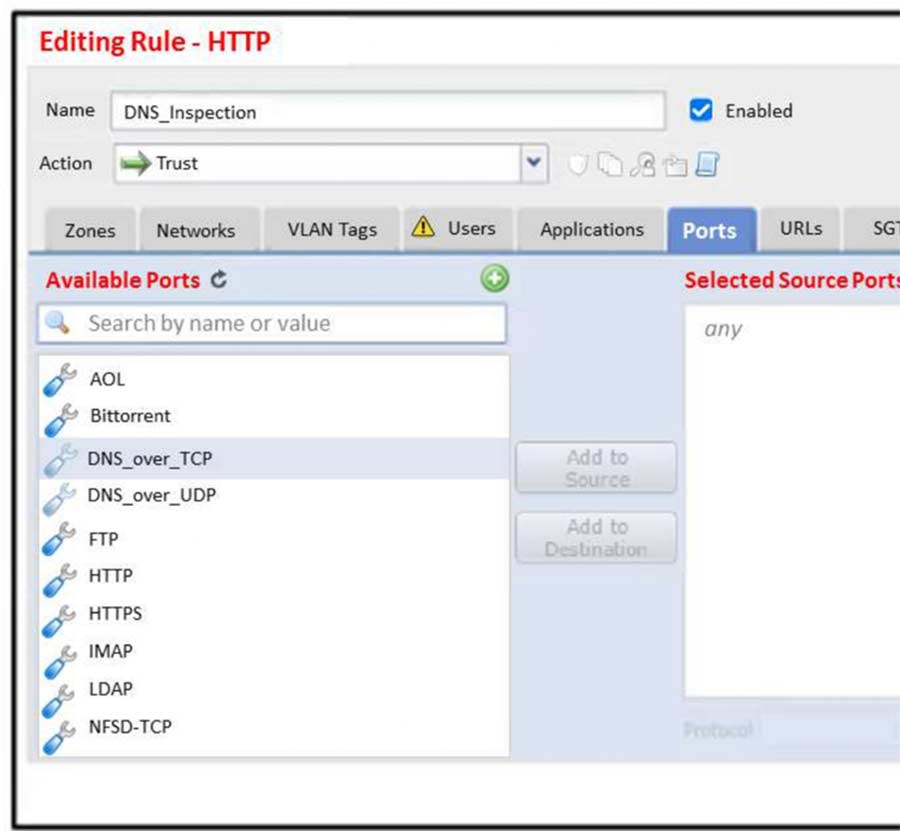Click the Name field containing DNS_Inspection
The width and height of the screenshot is (900, 831).
387,112
